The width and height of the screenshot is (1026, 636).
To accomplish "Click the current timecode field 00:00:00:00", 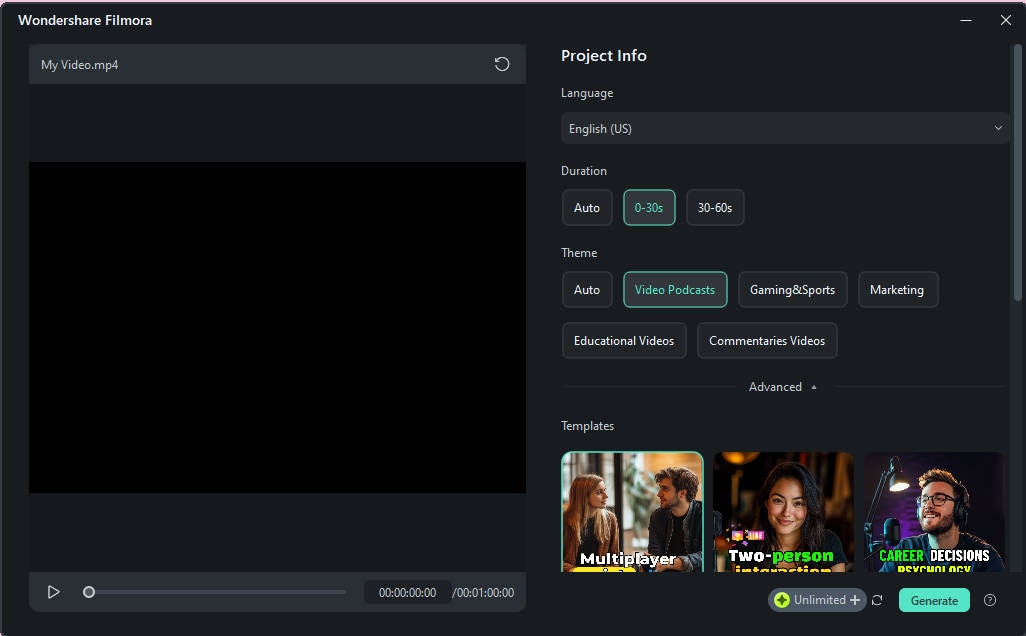I will coord(407,593).
